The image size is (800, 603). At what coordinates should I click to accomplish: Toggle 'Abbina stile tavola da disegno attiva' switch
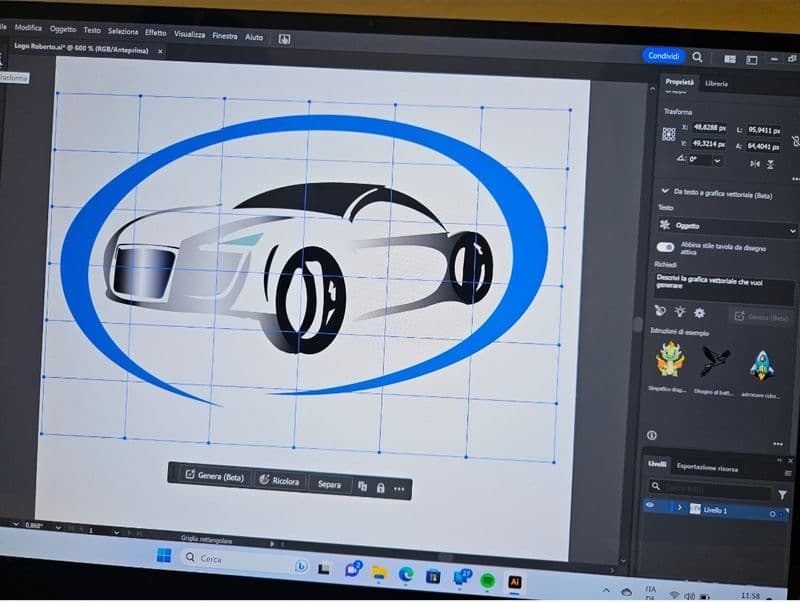click(665, 247)
